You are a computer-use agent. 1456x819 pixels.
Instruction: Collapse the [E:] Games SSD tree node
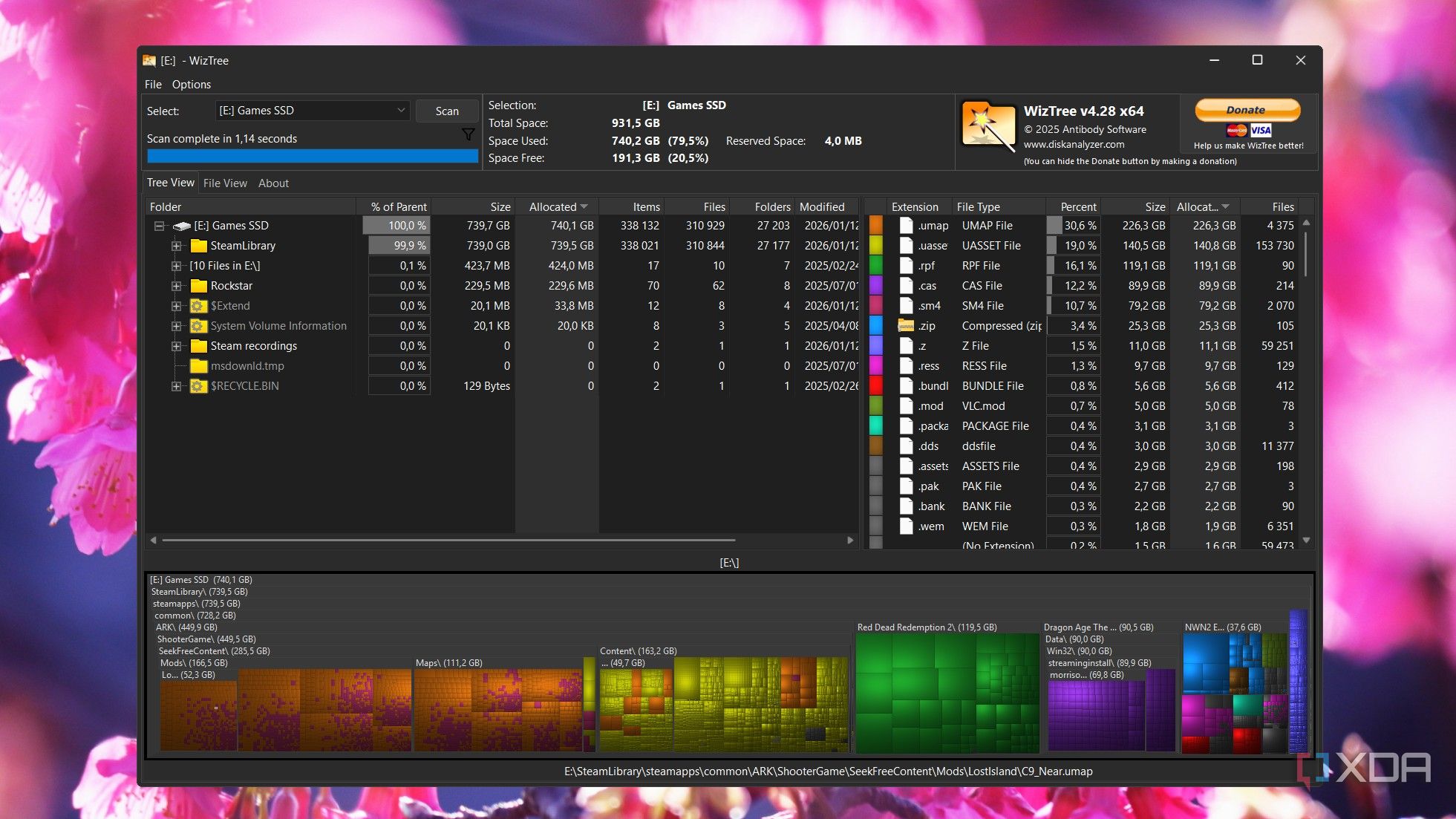click(x=159, y=226)
